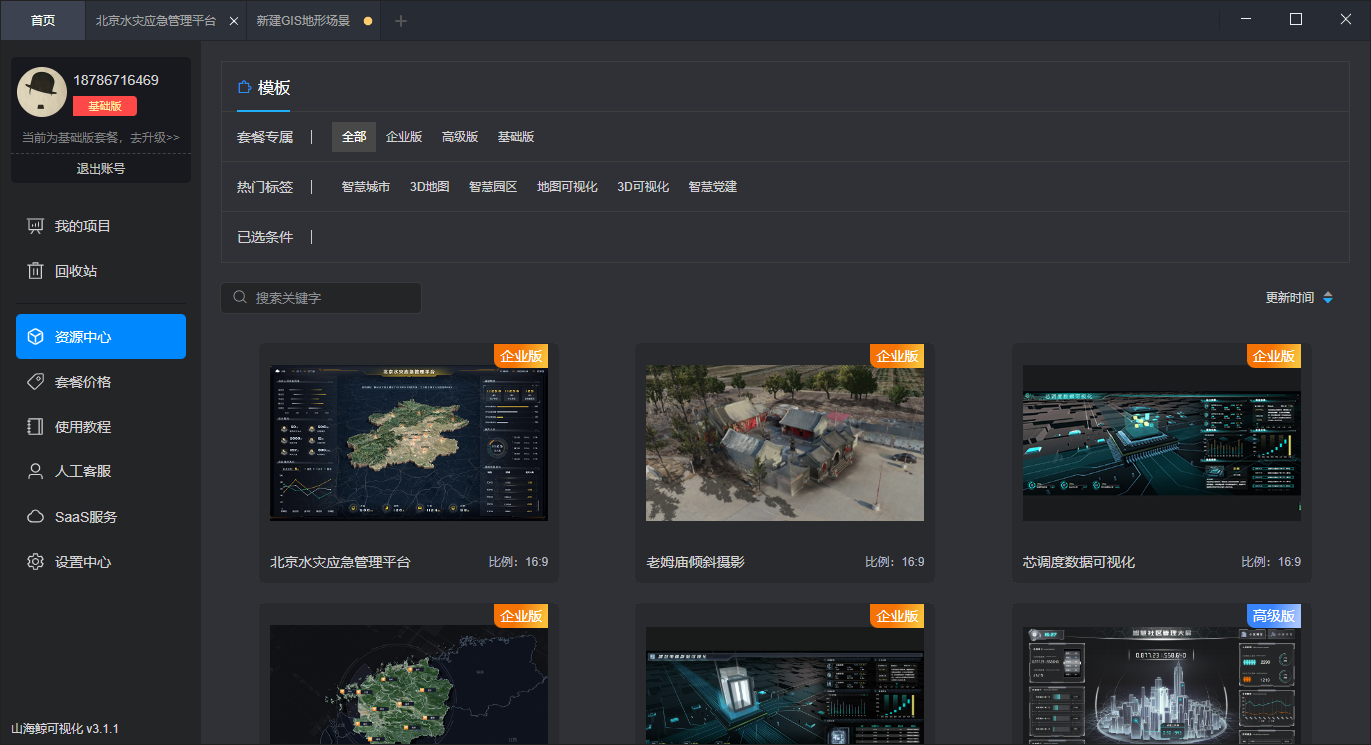This screenshot has height=745, width=1371.
Task: Click 退出账号 to log out
Action: point(101,169)
